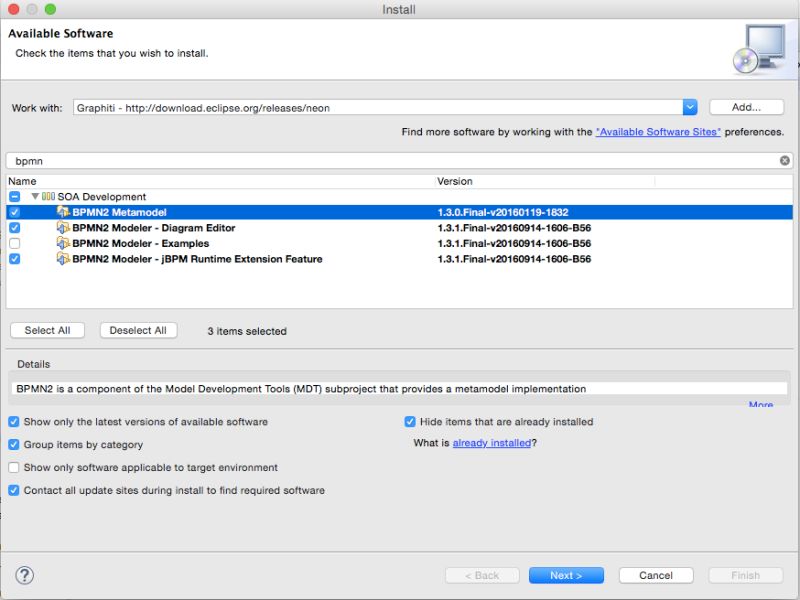Click the More link in Details
The image size is (800, 600).
(x=761, y=405)
